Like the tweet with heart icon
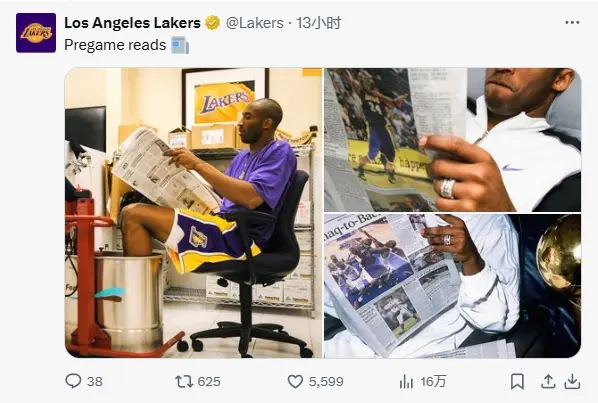The width and height of the screenshot is (598, 403). pyautogui.click(x=295, y=381)
